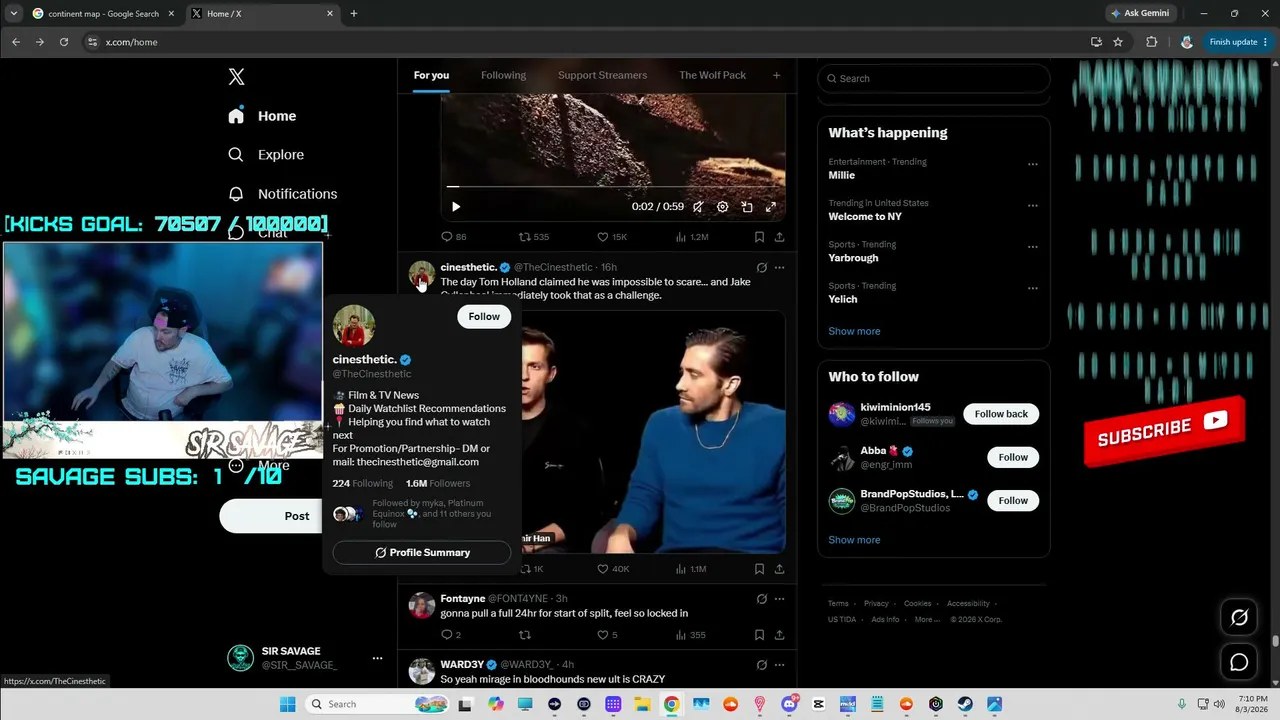Click the X logo in the sidebar
The height and width of the screenshot is (720, 1280).
click(x=236, y=77)
